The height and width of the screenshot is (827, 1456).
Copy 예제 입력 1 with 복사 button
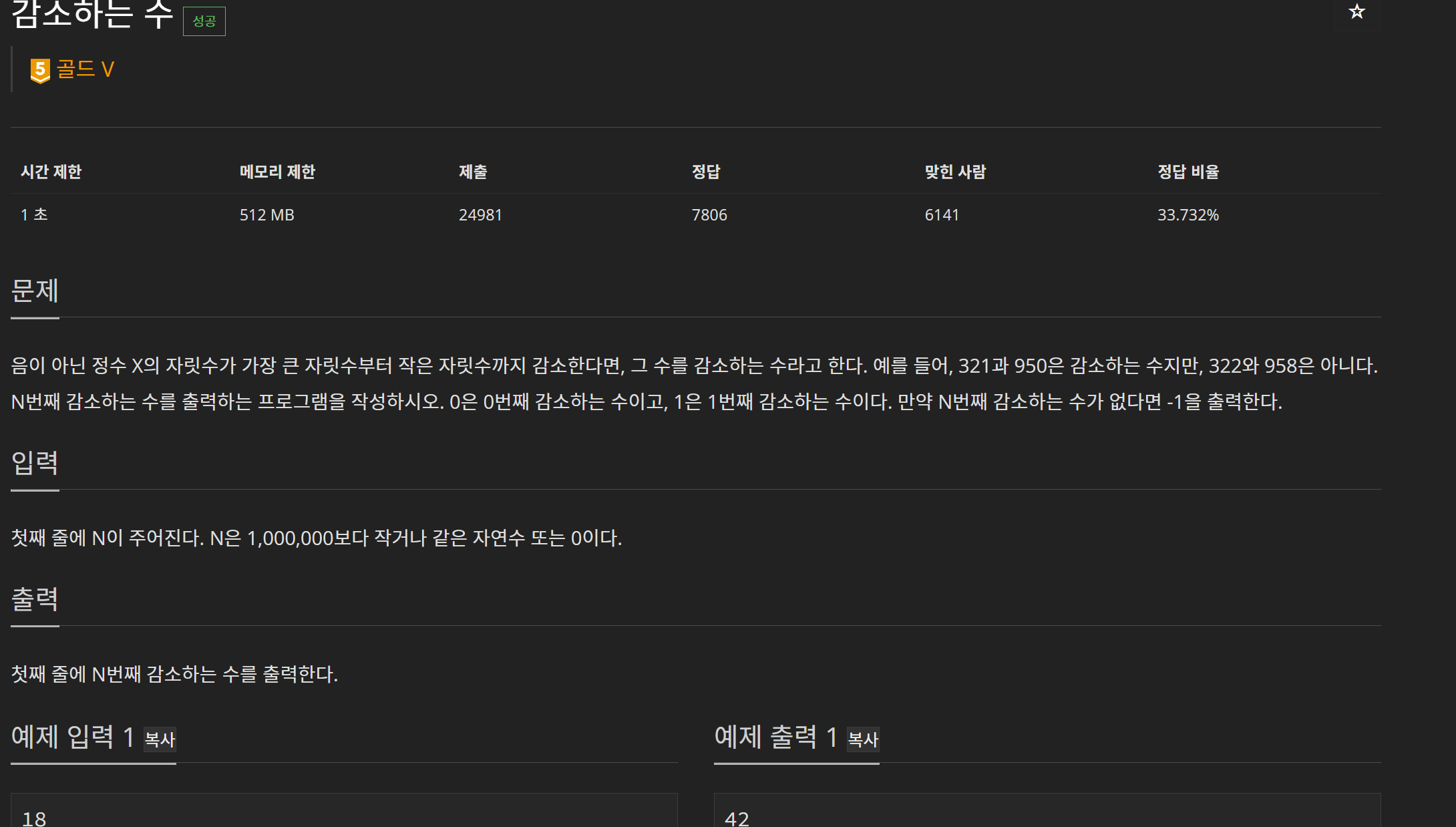[160, 739]
